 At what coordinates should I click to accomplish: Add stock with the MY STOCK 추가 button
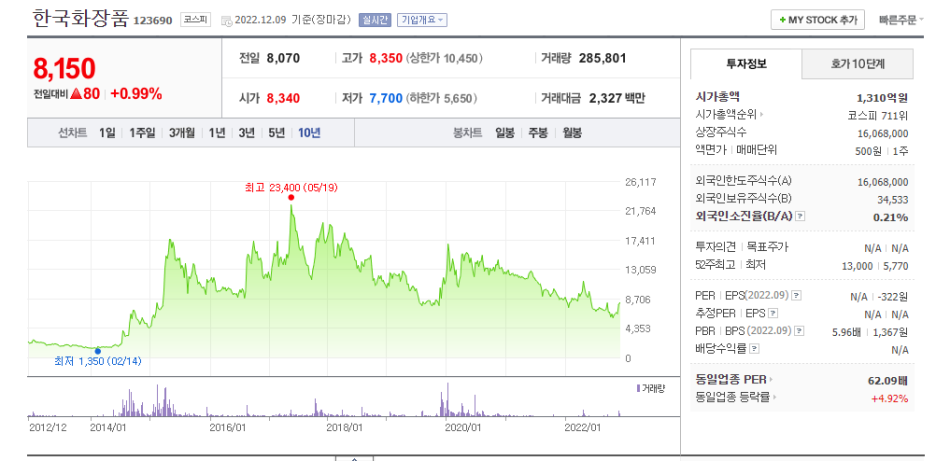coord(817,20)
